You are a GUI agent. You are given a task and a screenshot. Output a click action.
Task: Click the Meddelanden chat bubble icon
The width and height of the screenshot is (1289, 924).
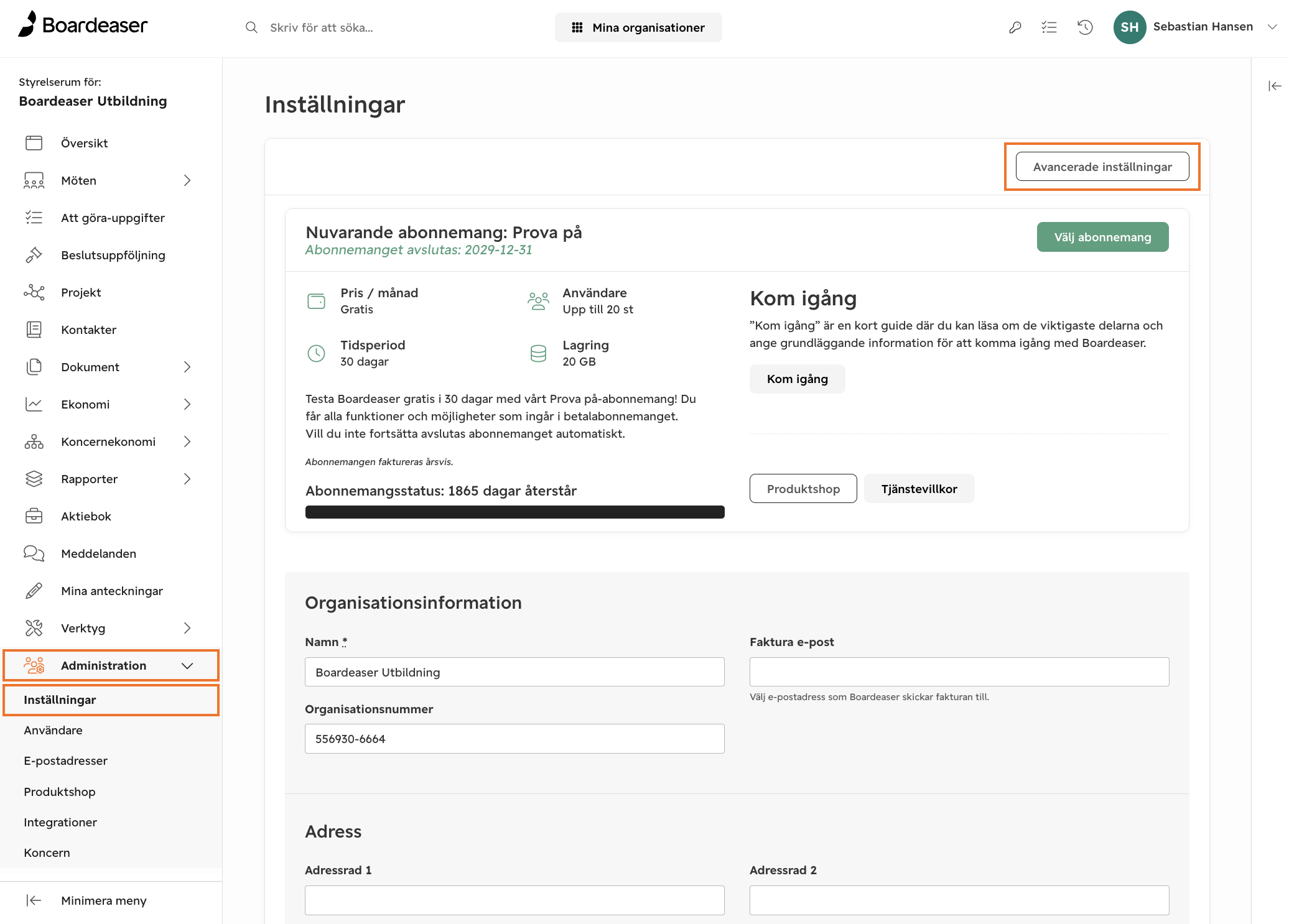[x=34, y=553]
